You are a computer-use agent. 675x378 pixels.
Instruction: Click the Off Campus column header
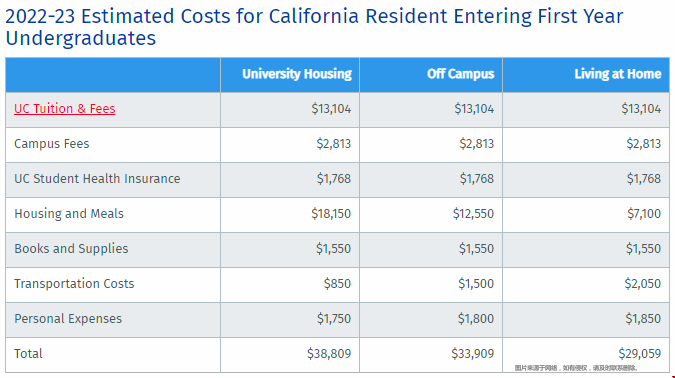click(460, 74)
